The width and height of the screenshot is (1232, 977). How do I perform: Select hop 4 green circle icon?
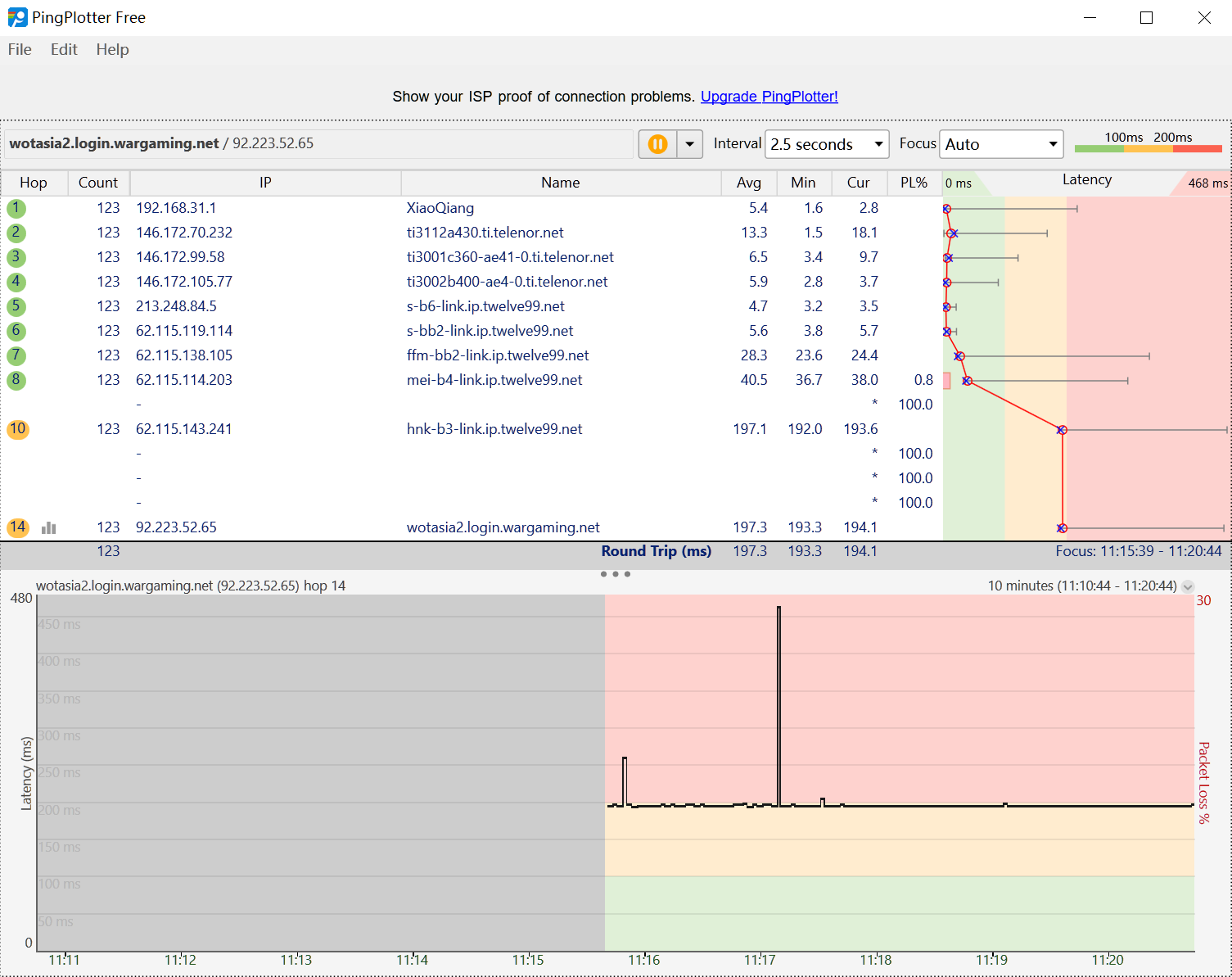click(16, 282)
